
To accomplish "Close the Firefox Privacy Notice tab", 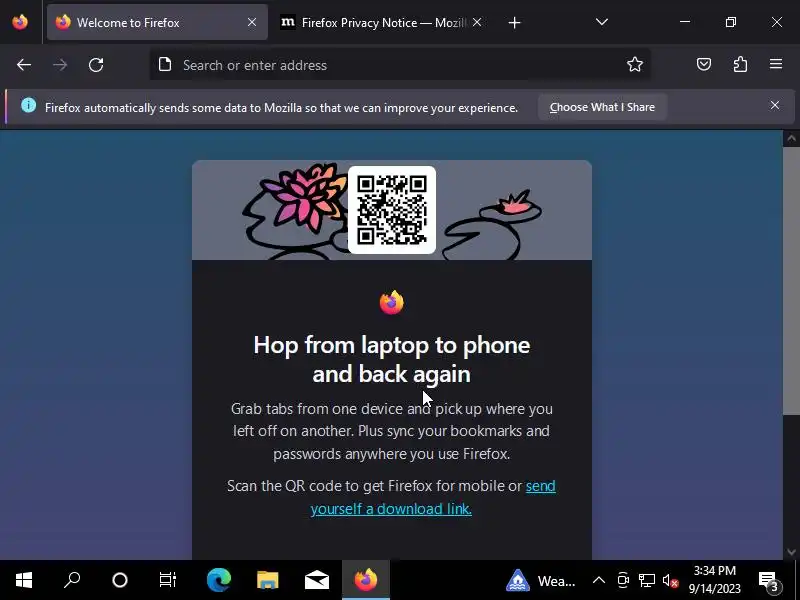I will pyautogui.click(x=477, y=22).
